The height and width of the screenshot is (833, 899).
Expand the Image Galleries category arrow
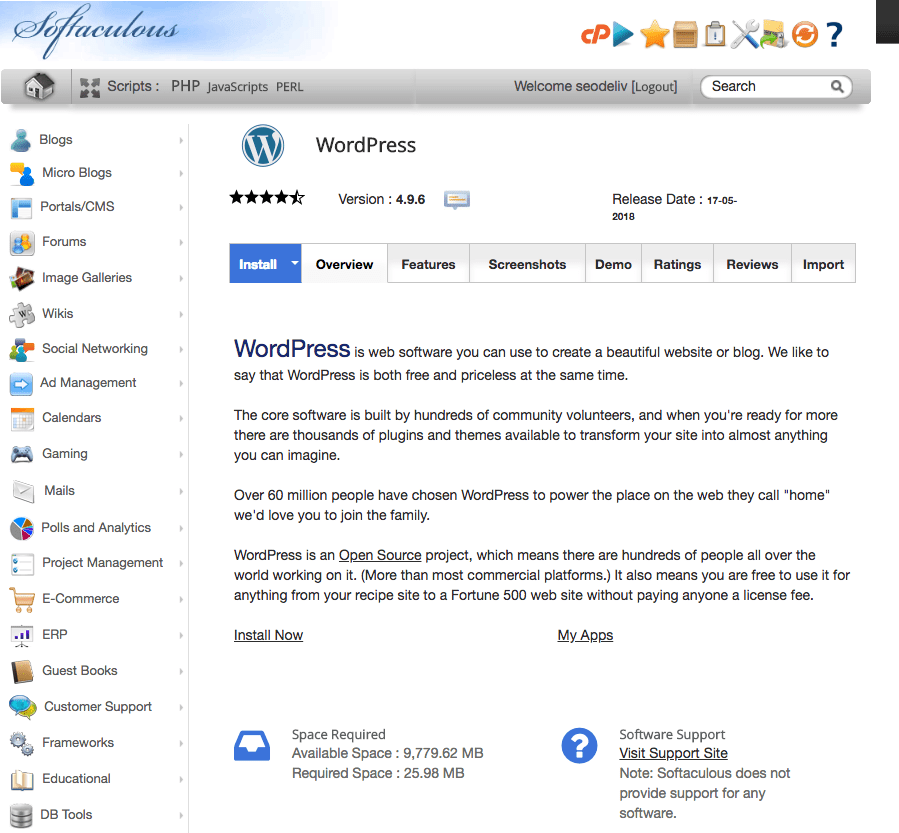tap(181, 278)
